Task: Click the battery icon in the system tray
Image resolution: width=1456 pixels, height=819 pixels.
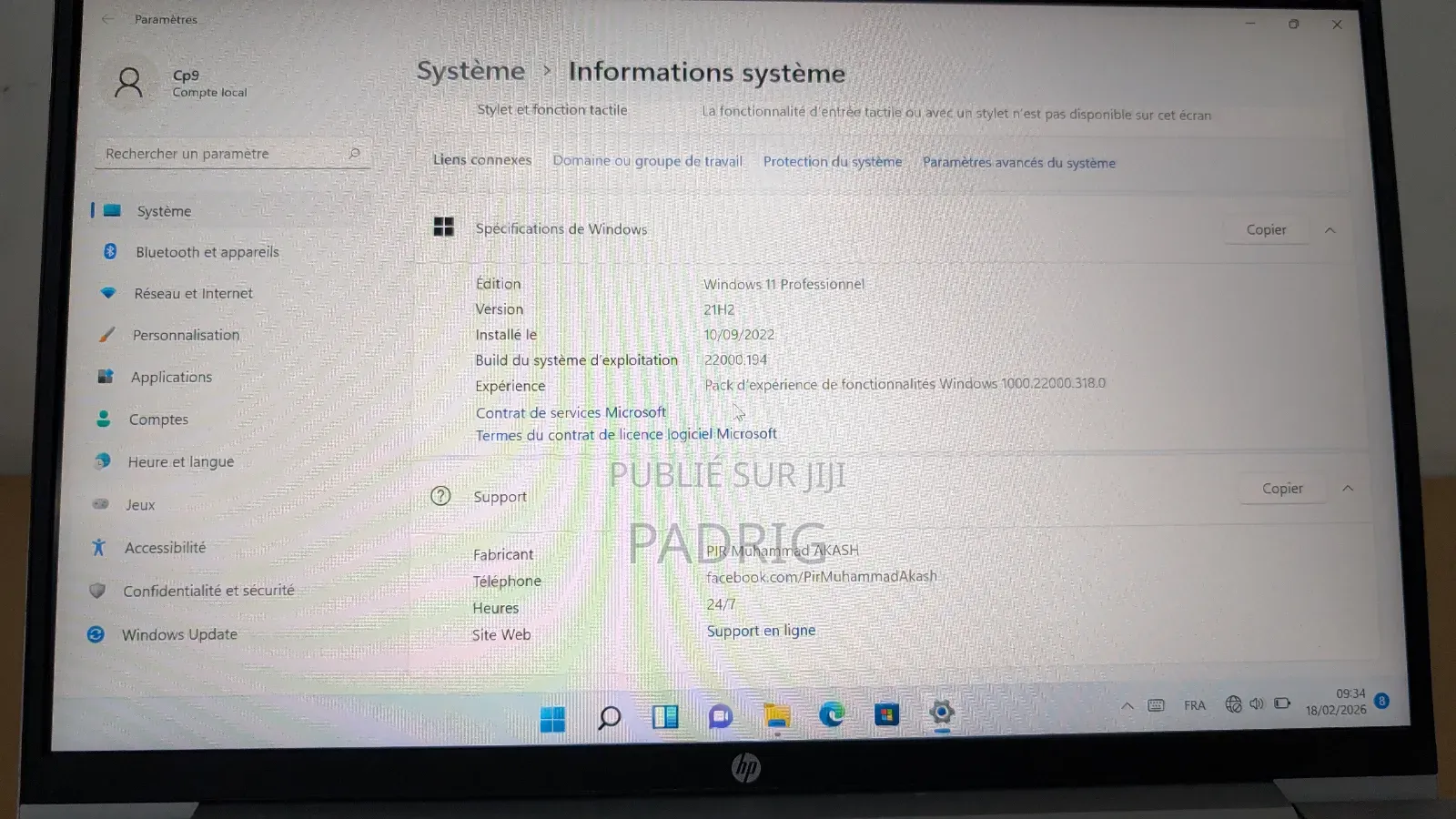Action: [1282, 703]
